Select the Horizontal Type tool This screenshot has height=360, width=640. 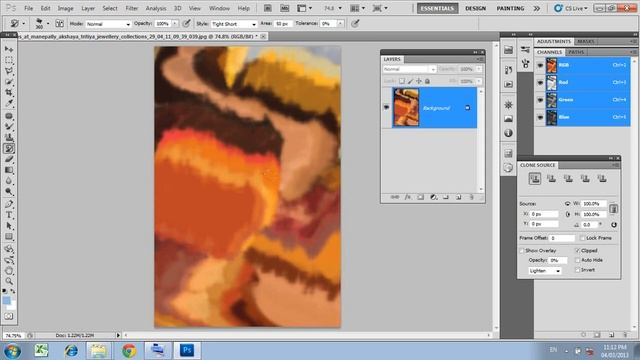pyautogui.click(x=9, y=215)
